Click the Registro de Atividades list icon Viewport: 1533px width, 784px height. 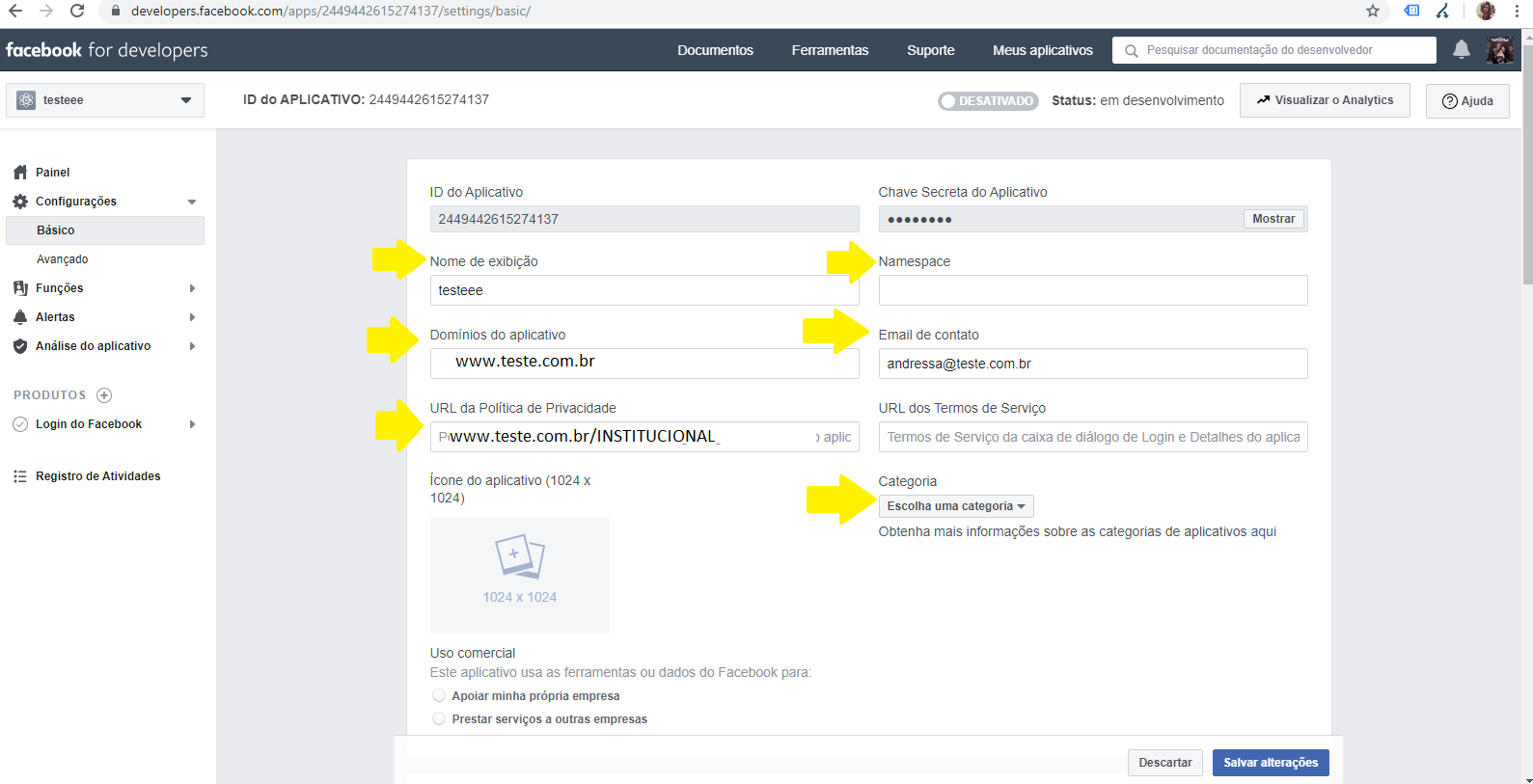coord(20,475)
